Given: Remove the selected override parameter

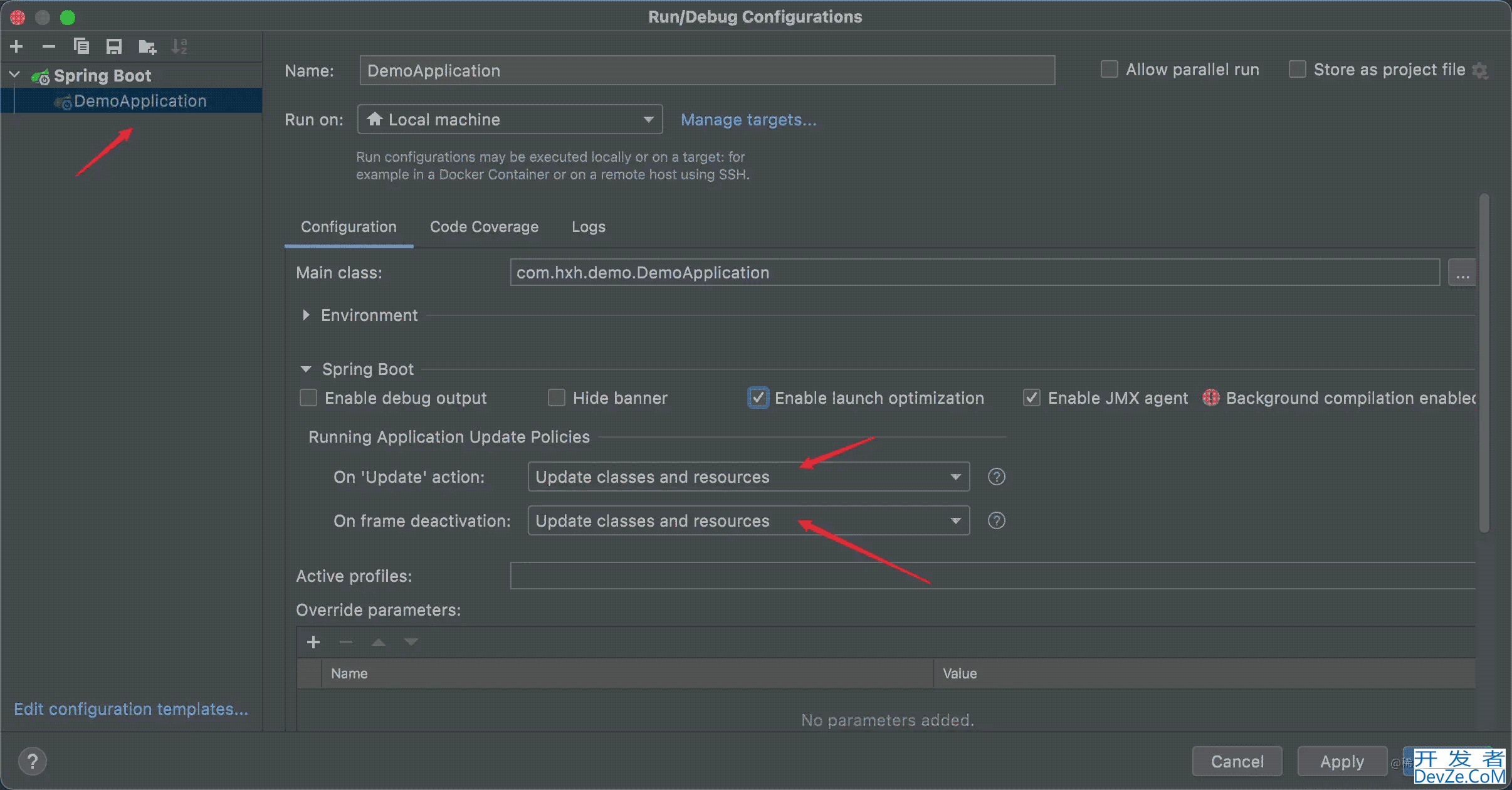Looking at the screenshot, I should point(346,642).
